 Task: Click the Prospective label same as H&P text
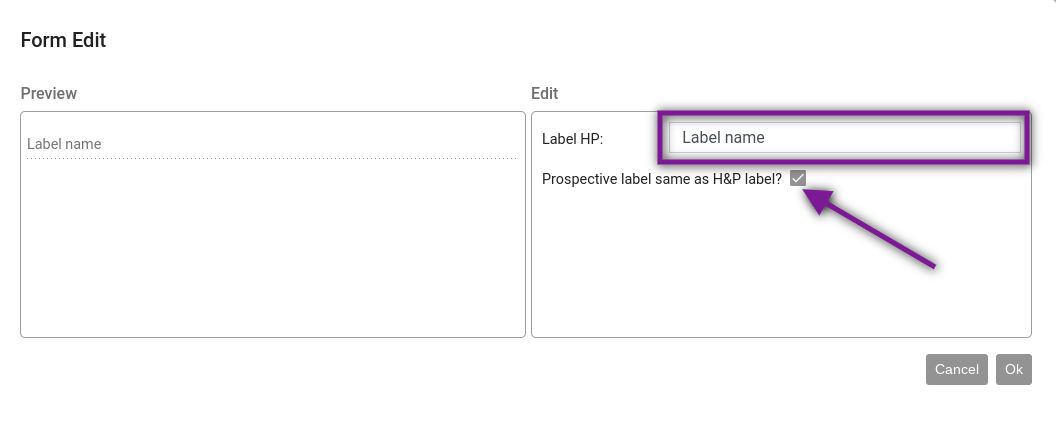(x=661, y=179)
